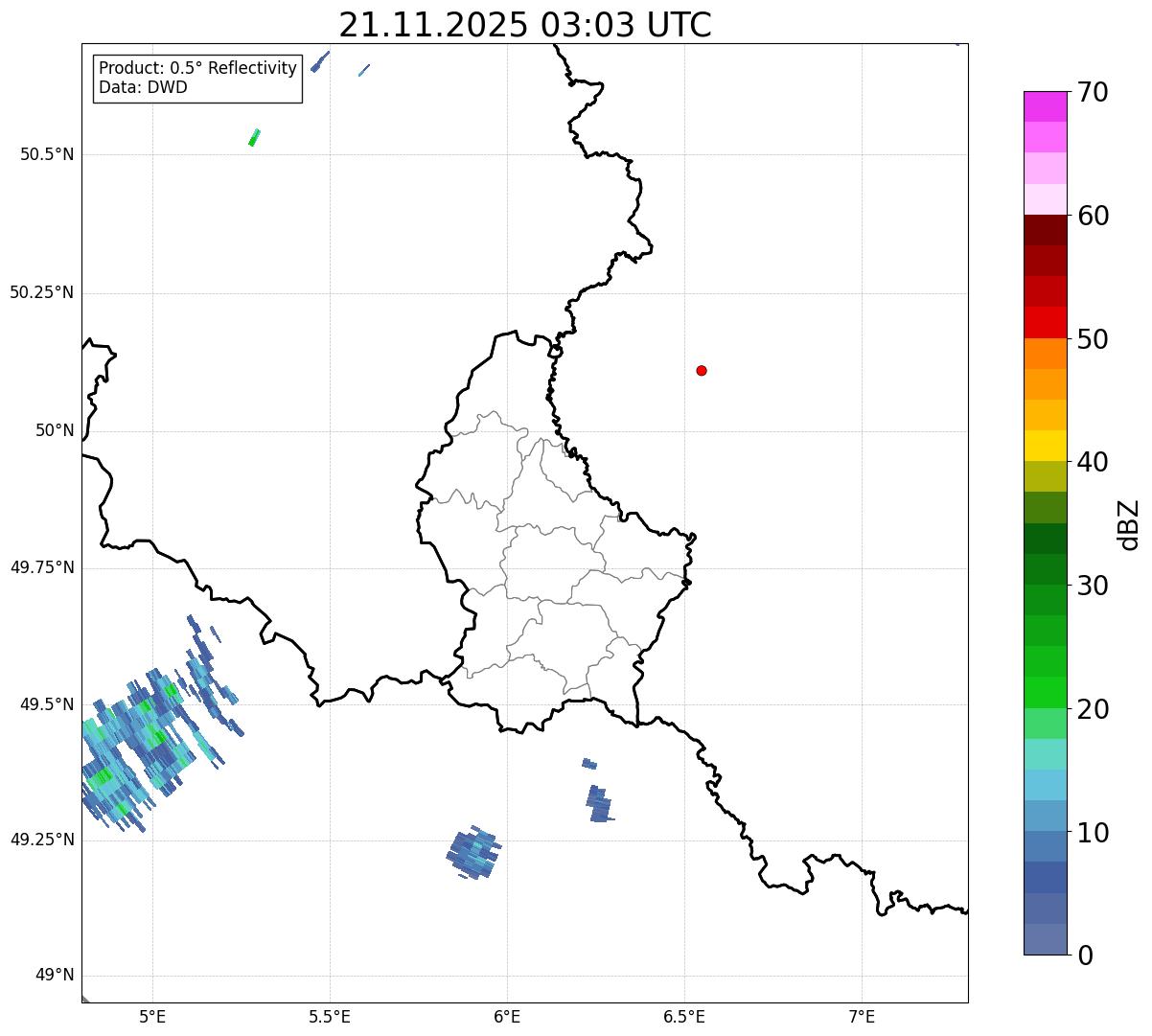1152x1036 pixels.
Task: Click the 'dBZ' colorbar label
Action: [1129, 524]
